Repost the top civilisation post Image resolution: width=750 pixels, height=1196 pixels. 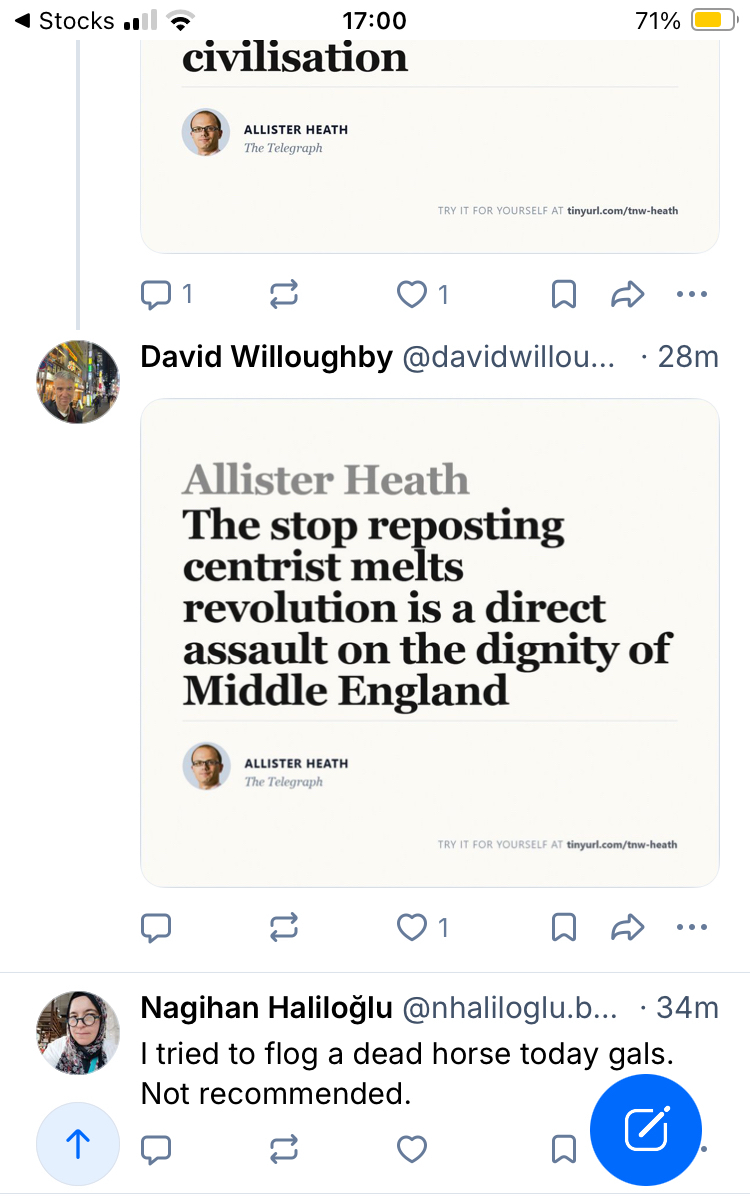point(284,294)
